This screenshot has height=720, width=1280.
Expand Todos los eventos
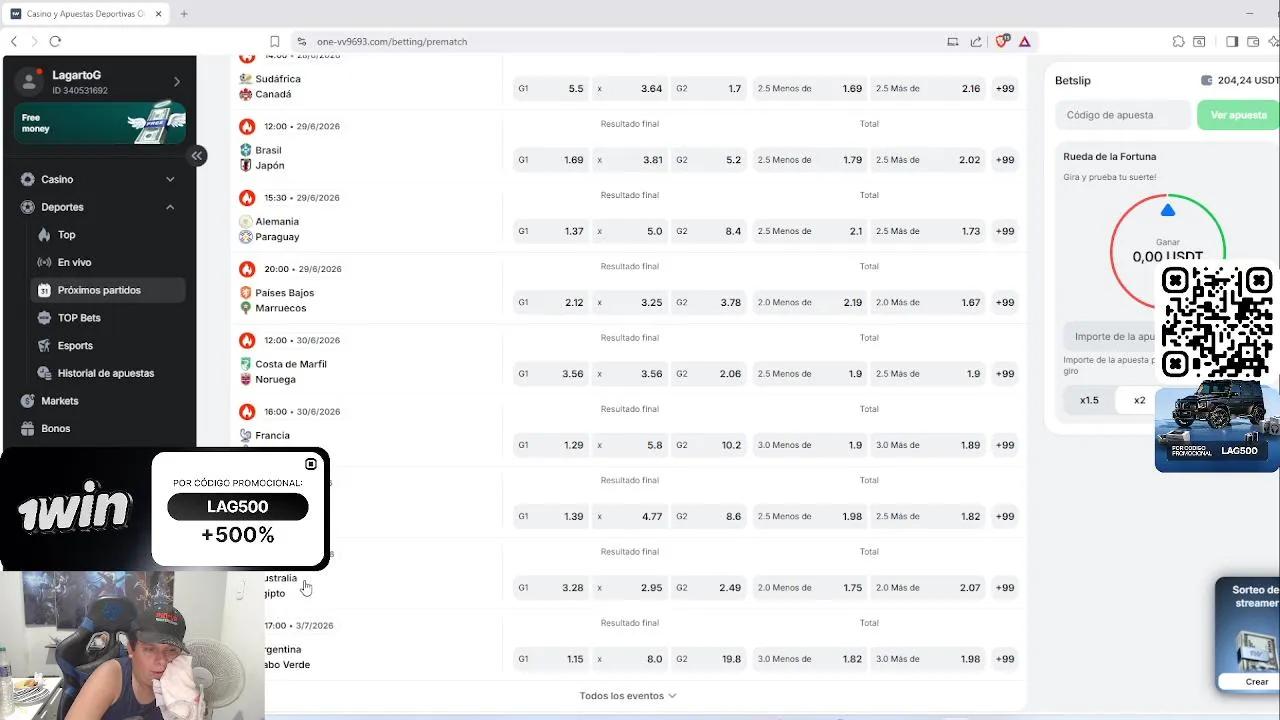[628, 696]
